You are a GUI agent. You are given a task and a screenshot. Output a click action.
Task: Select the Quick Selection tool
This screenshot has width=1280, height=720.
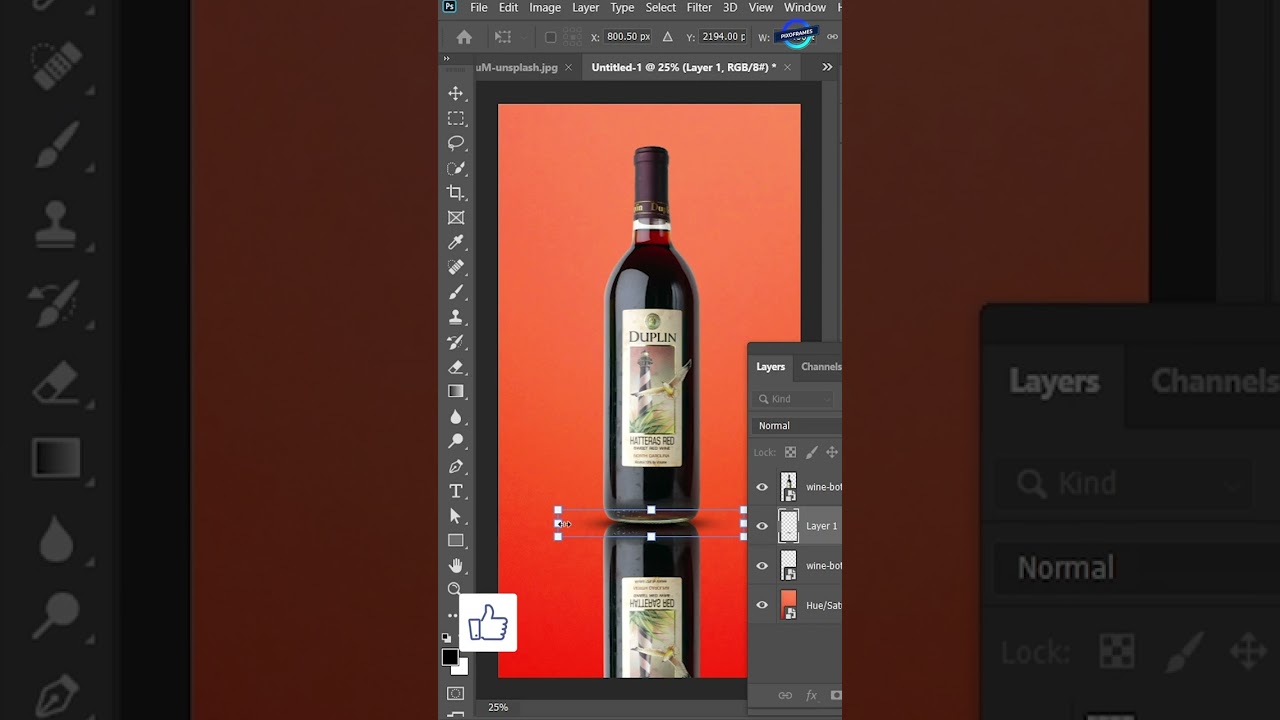pos(456,168)
